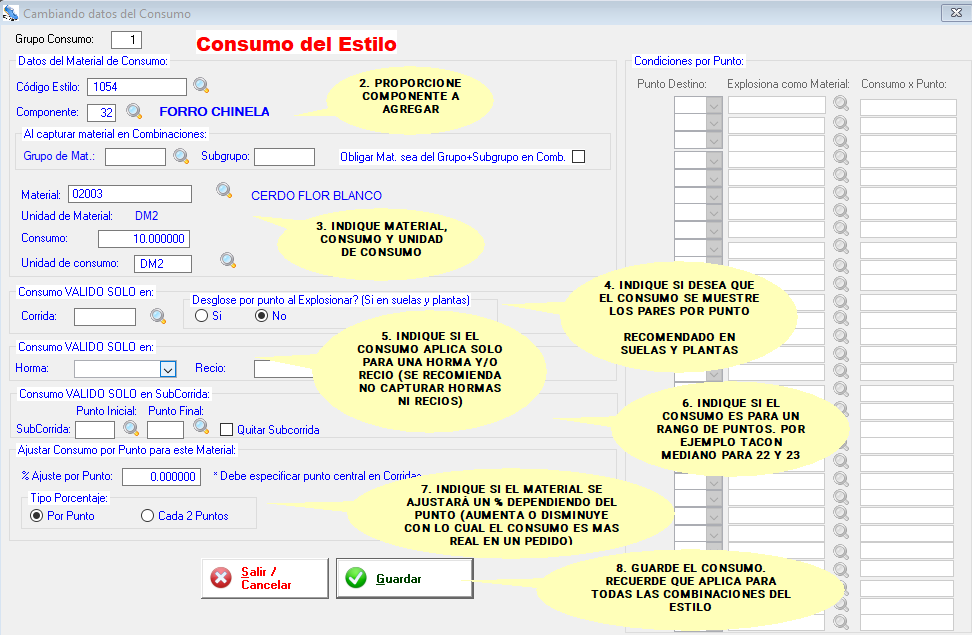Choose Cada 2 Puntos as Tipo Porcentaje

[x=147, y=515]
